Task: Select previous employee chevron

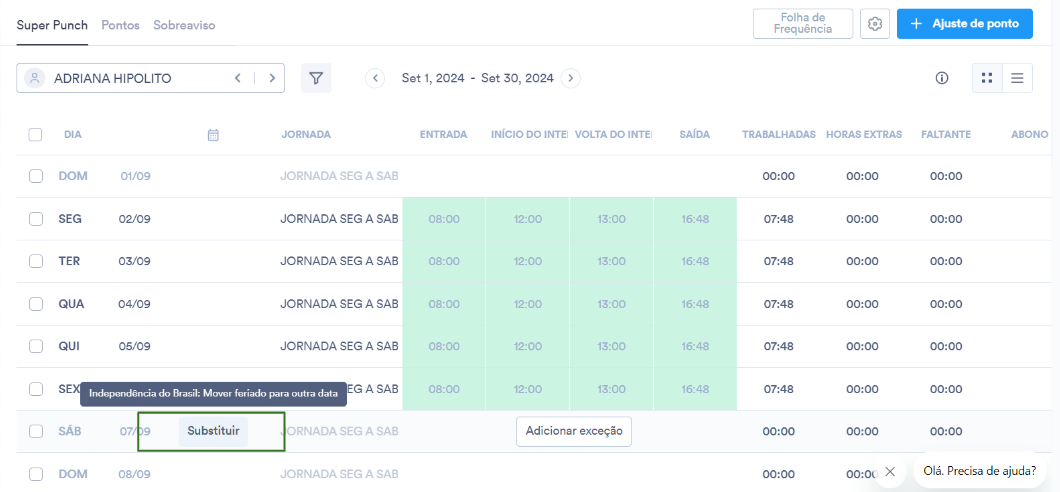Action: point(238,78)
